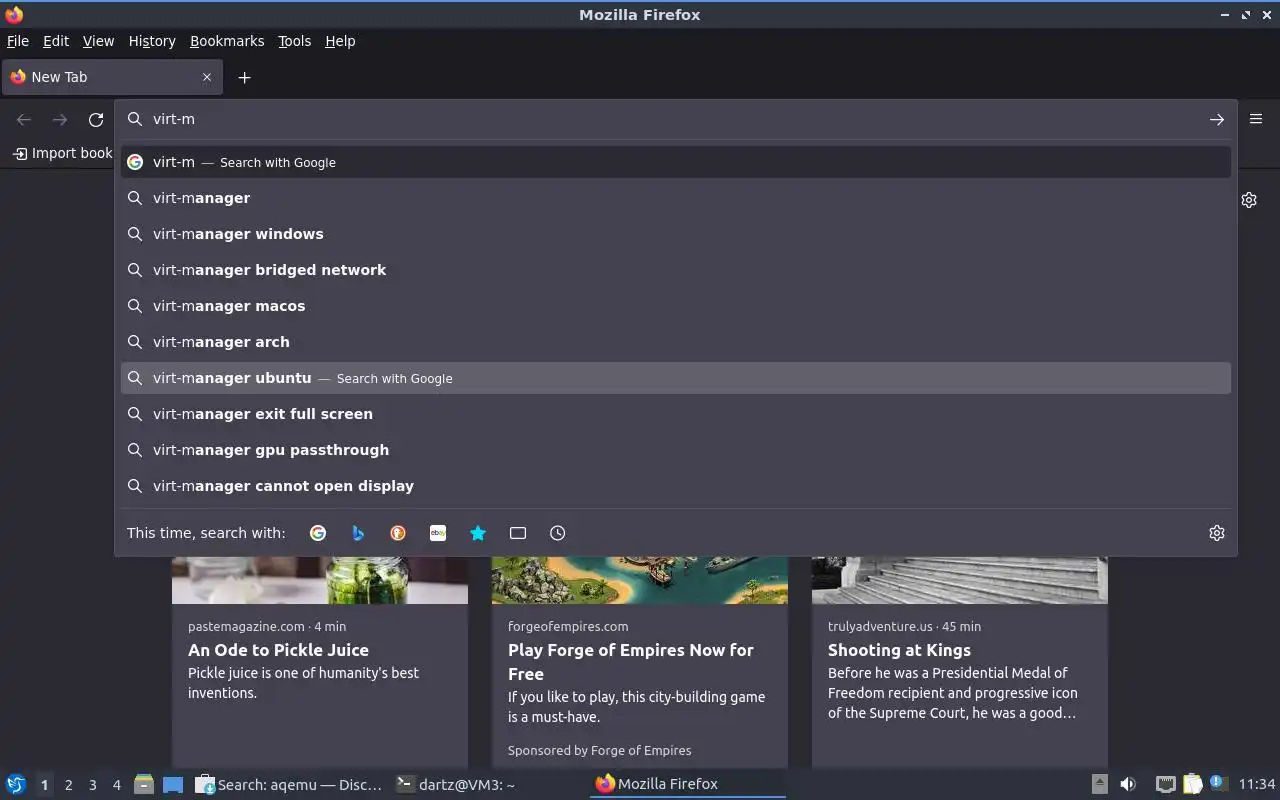Open file manager from taskbar
Viewport: 1280px width, 800px height.
[144, 784]
